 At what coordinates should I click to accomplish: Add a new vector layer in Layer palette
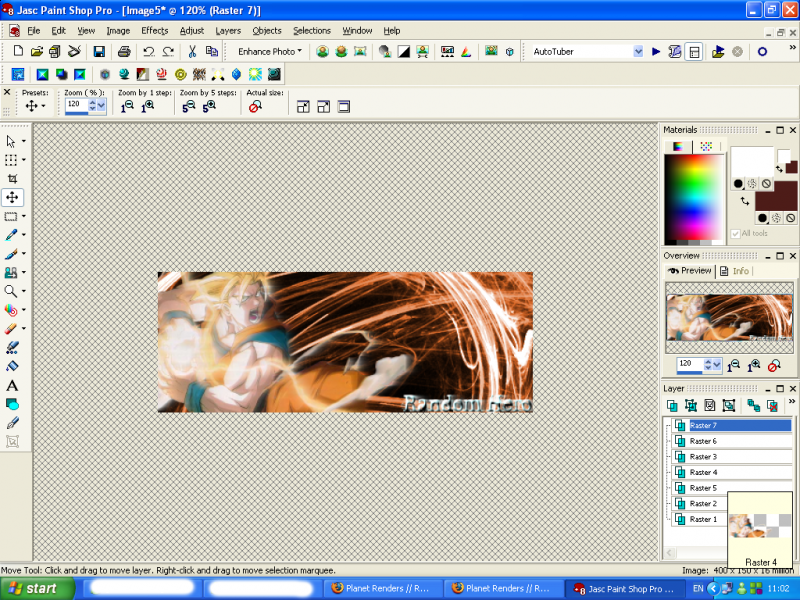pyautogui.click(x=691, y=406)
